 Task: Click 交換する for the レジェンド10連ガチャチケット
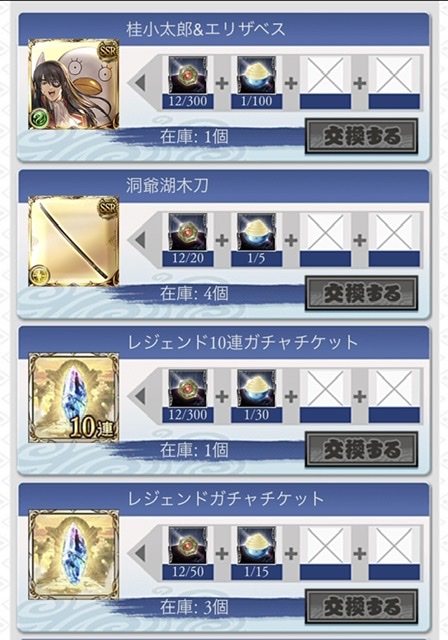point(362,449)
